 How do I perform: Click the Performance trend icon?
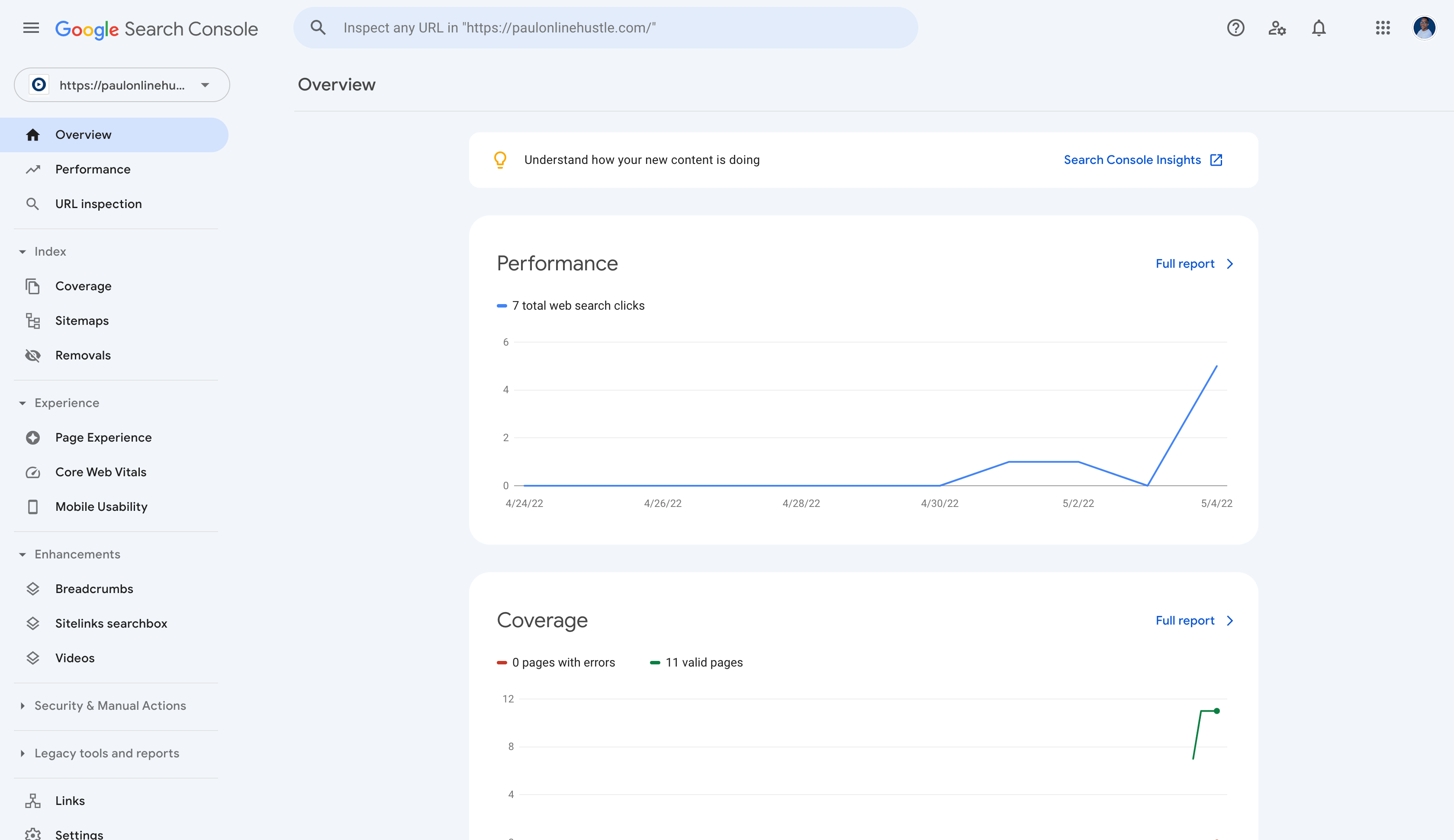pyautogui.click(x=33, y=169)
